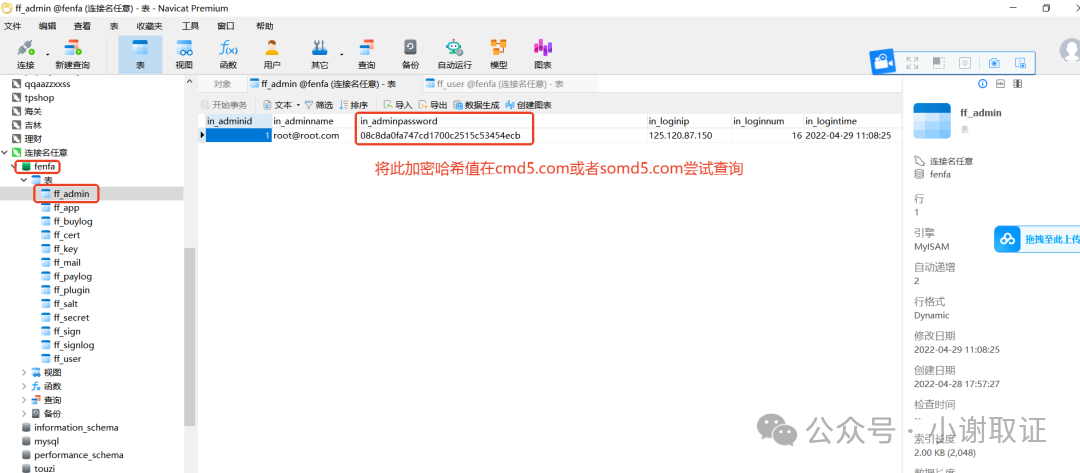The image size is (1080, 473).
Task: Select the information_schema database
Action: tap(76, 428)
